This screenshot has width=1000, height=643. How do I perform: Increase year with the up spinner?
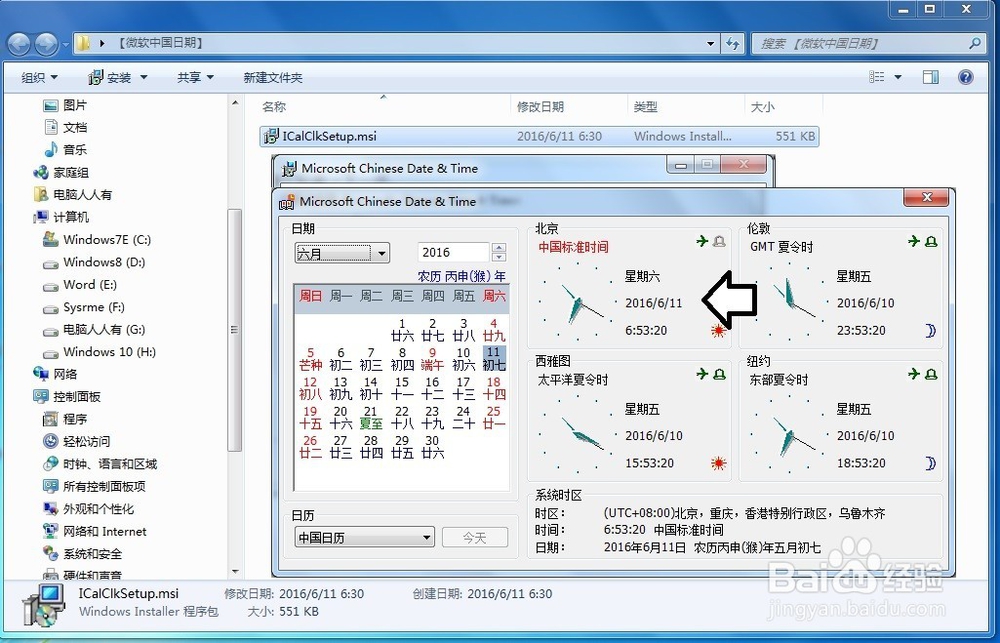click(499, 248)
